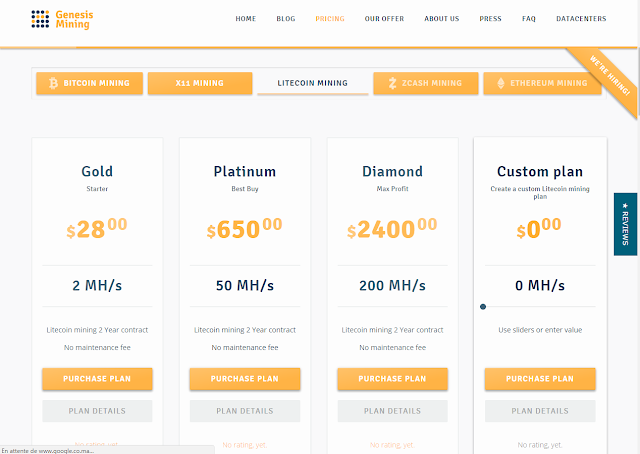Purchase the Custom plan
The image size is (640, 454).
coord(540,379)
